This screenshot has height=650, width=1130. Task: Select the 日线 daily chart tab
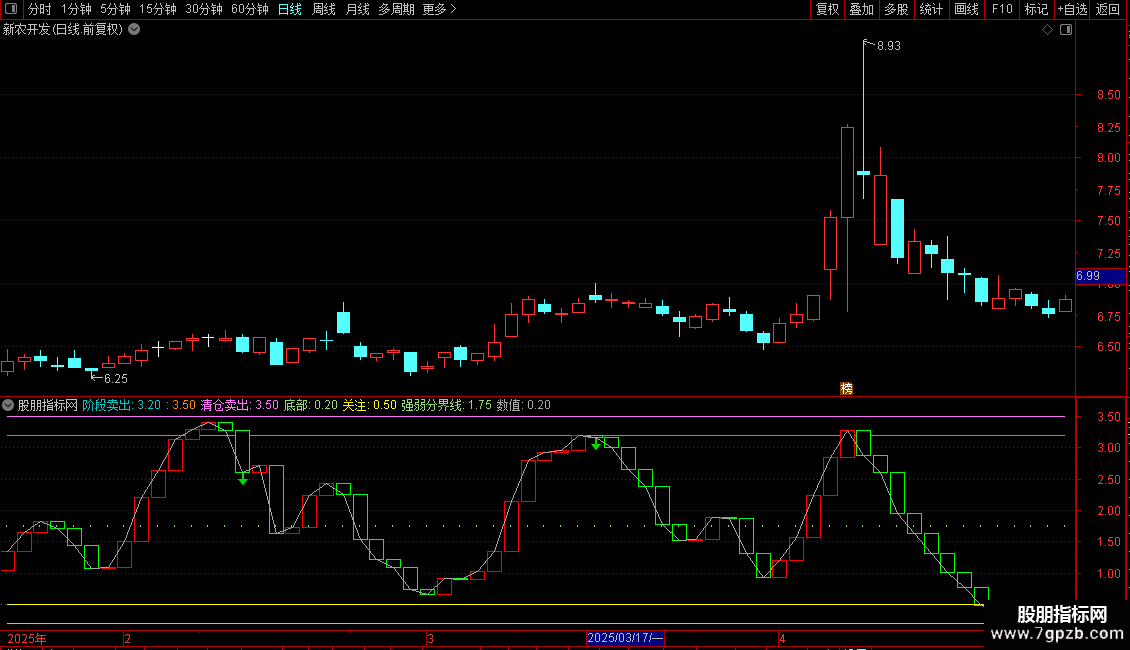click(x=290, y=9)
